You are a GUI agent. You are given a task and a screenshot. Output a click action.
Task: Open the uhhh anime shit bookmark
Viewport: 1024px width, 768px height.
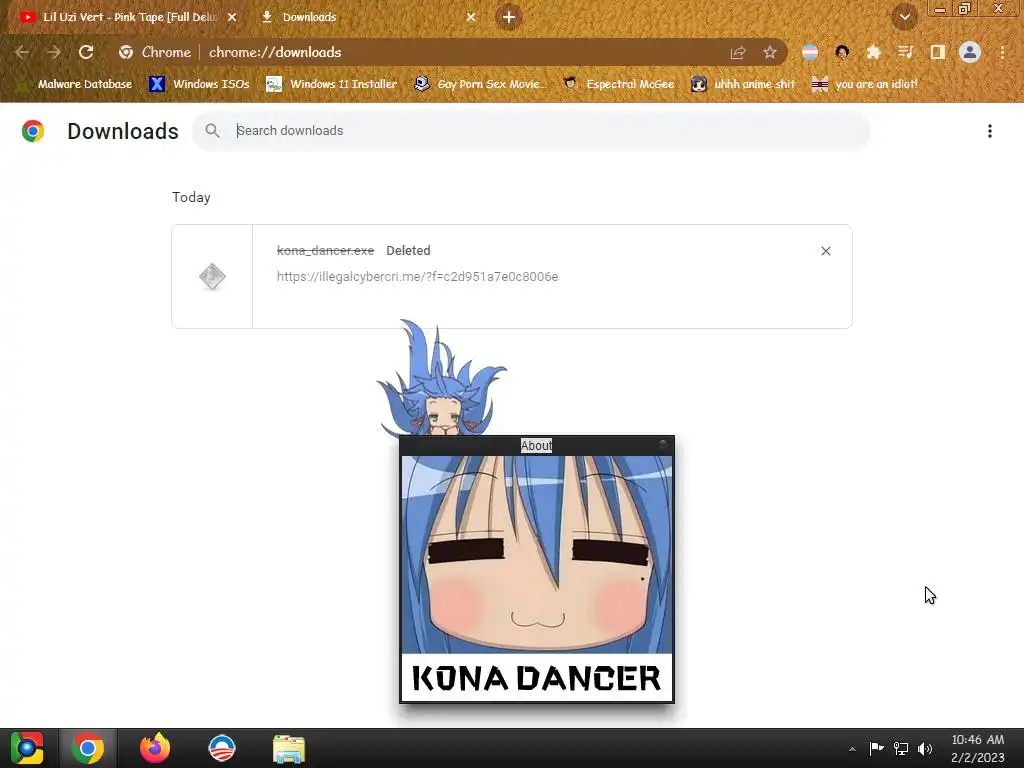tap(743, 84)
